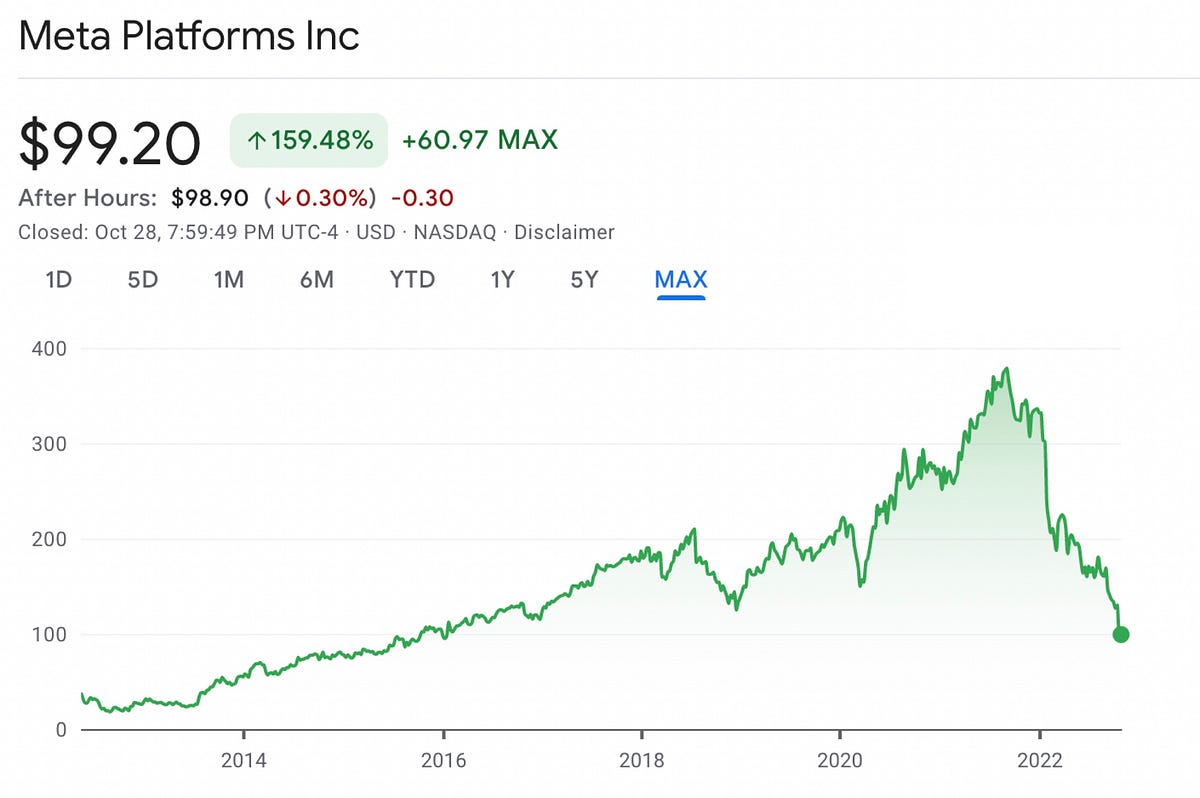The width and height of the screenshot is (1200, 798).
Task: Select the green 159.48% gain badge
Action: tap(307, 140)
